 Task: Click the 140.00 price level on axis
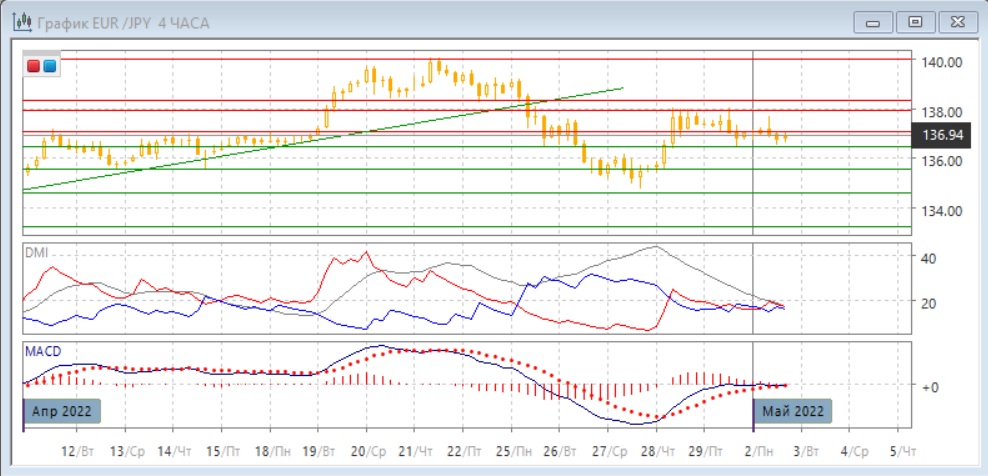pyautogui.click(x=942, y=62)
